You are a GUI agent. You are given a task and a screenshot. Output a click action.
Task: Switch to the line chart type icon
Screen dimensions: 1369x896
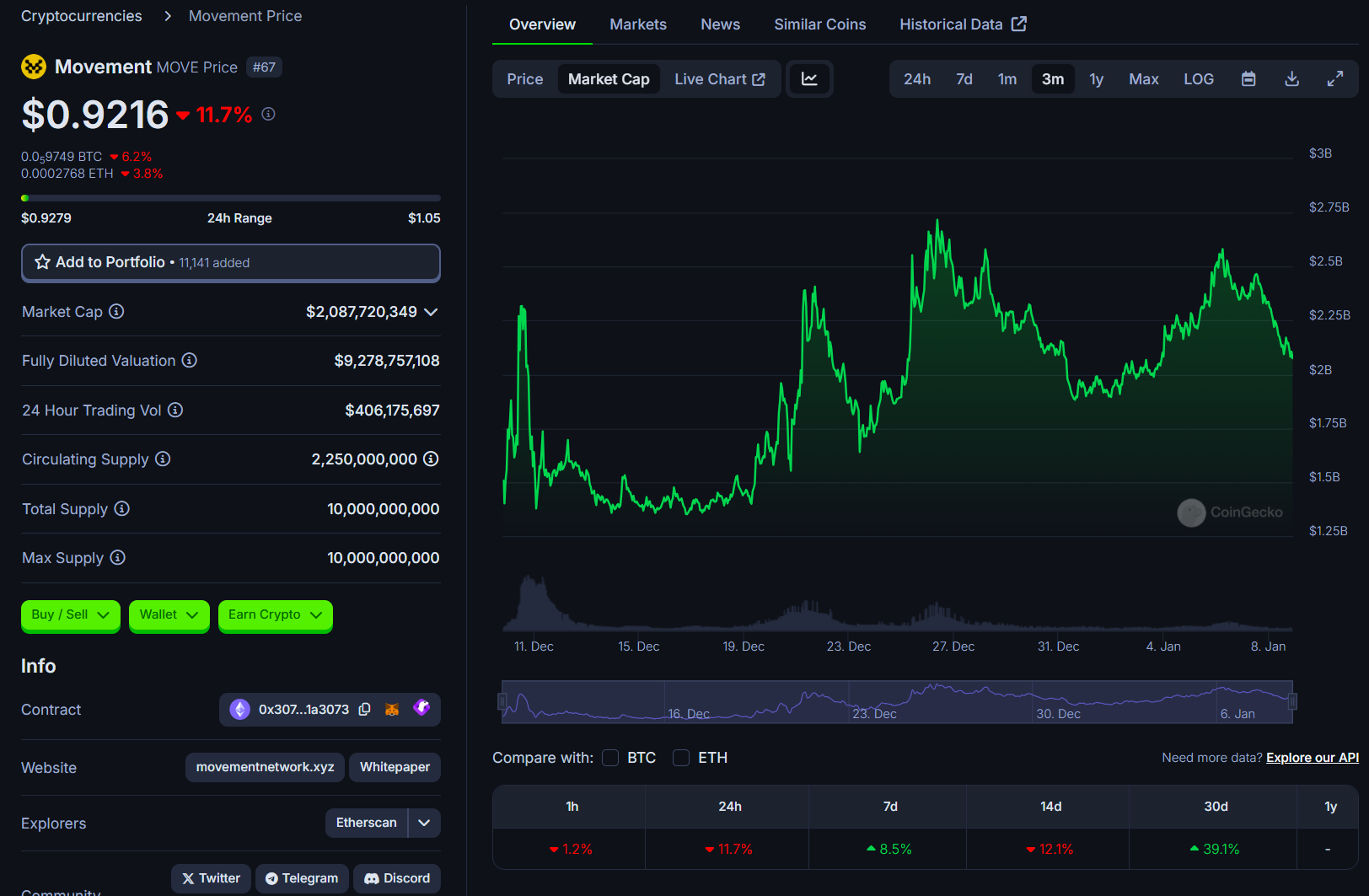(809, 78)
